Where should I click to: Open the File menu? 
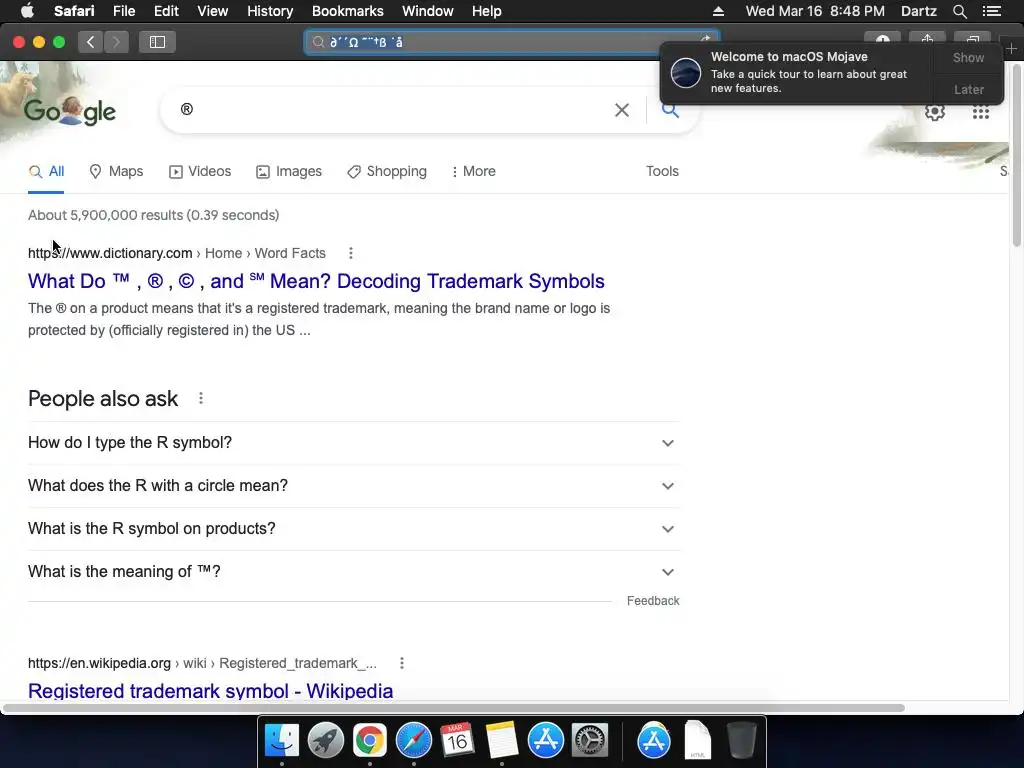(x=123, y=11)
